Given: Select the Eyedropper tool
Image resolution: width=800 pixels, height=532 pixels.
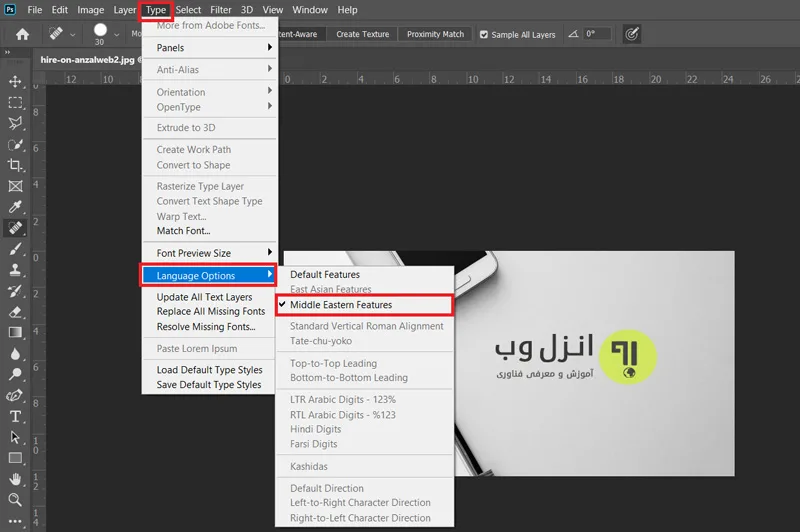Looking at the screenshot, I should tap(15, 207).
